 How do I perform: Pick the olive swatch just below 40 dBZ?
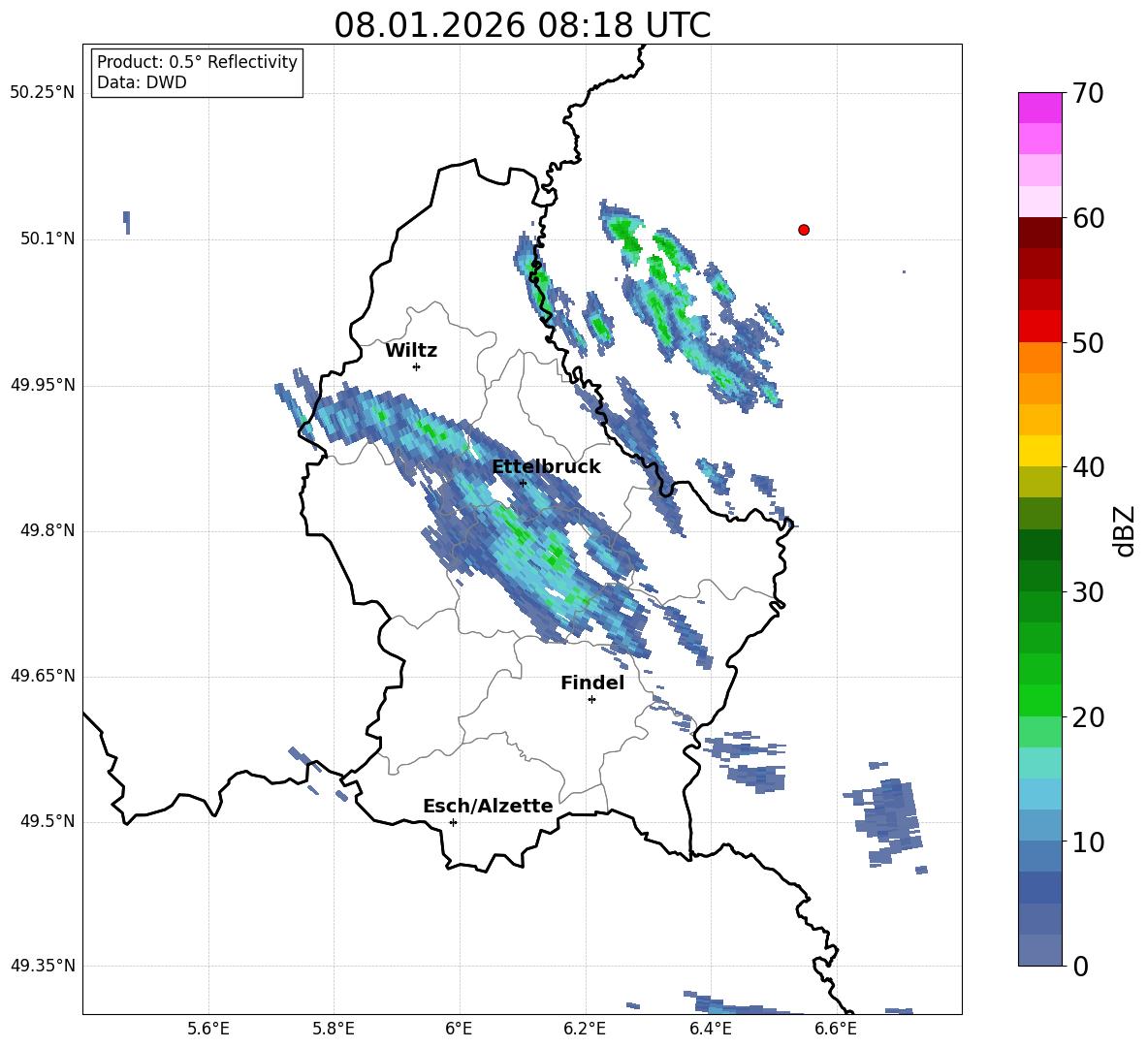pyautogui.click(x=1040, y=482)
